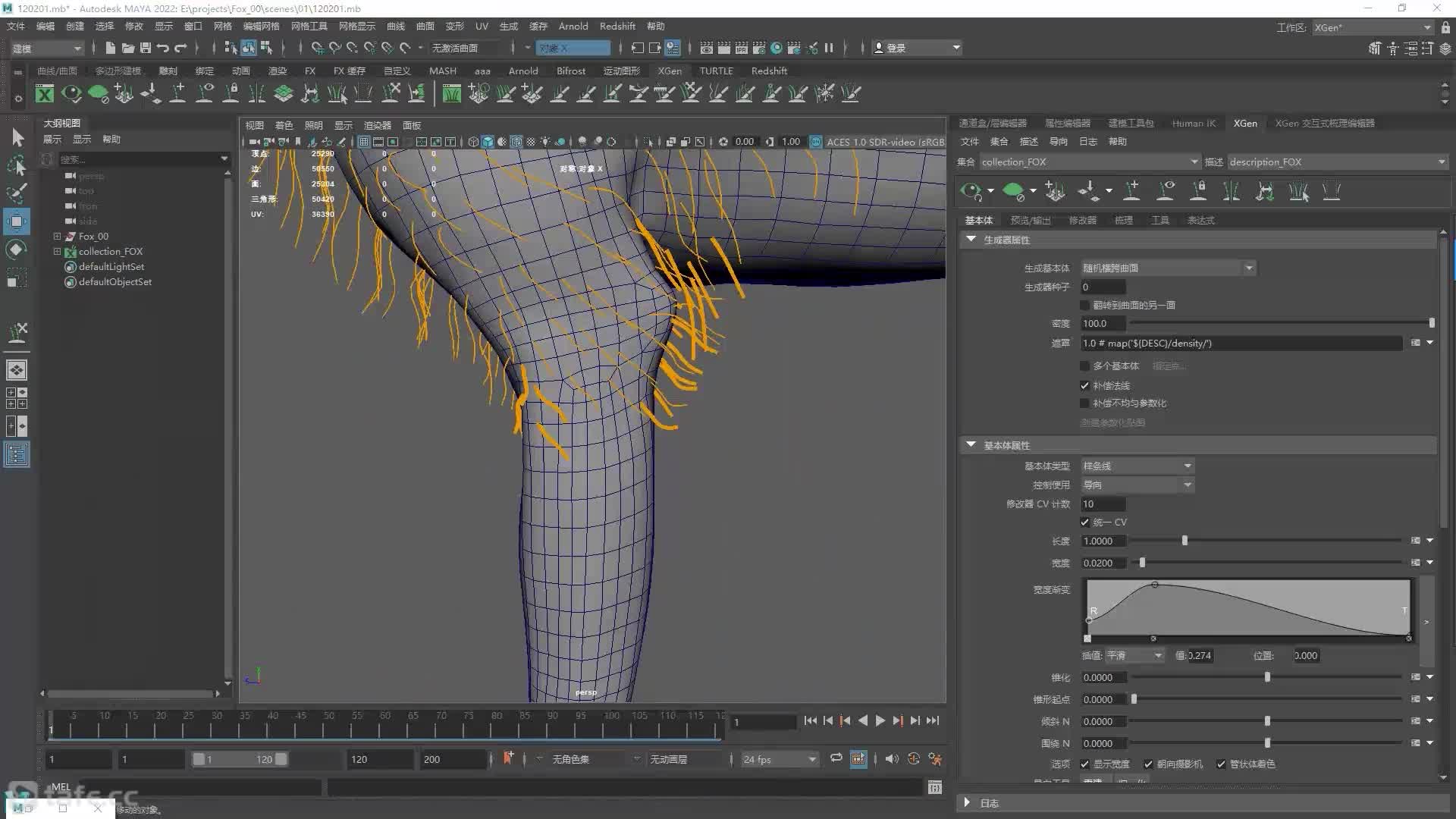
Task: Uncheck the 补偿法线 checkbox
Action: [x=1084, y=385]
